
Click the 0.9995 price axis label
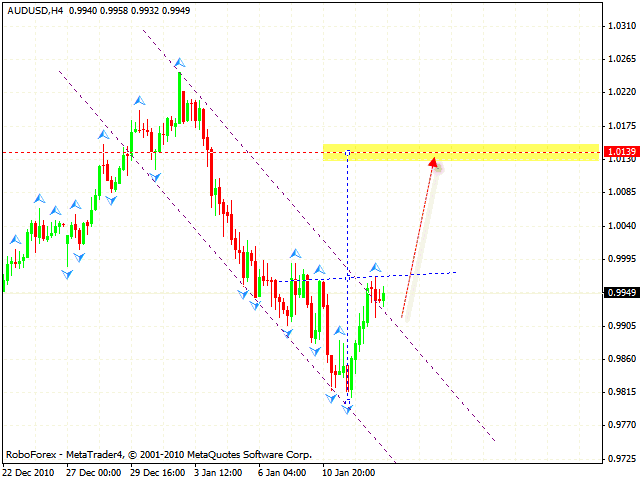(622, 259)
